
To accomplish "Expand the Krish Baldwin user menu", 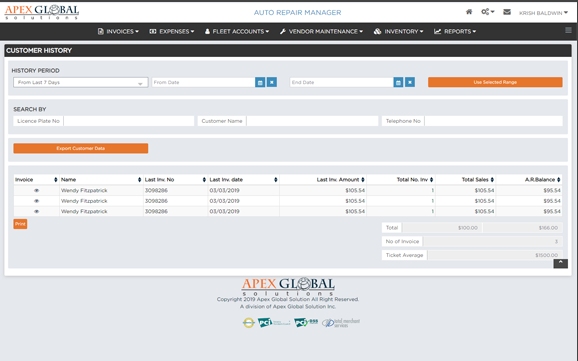I will (543, 13).
